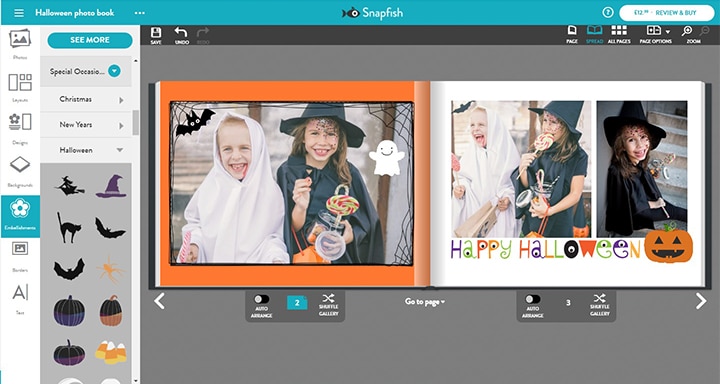The image size is (720, 384).
Task: Open the Go to page dropdown
Action: 425,302
